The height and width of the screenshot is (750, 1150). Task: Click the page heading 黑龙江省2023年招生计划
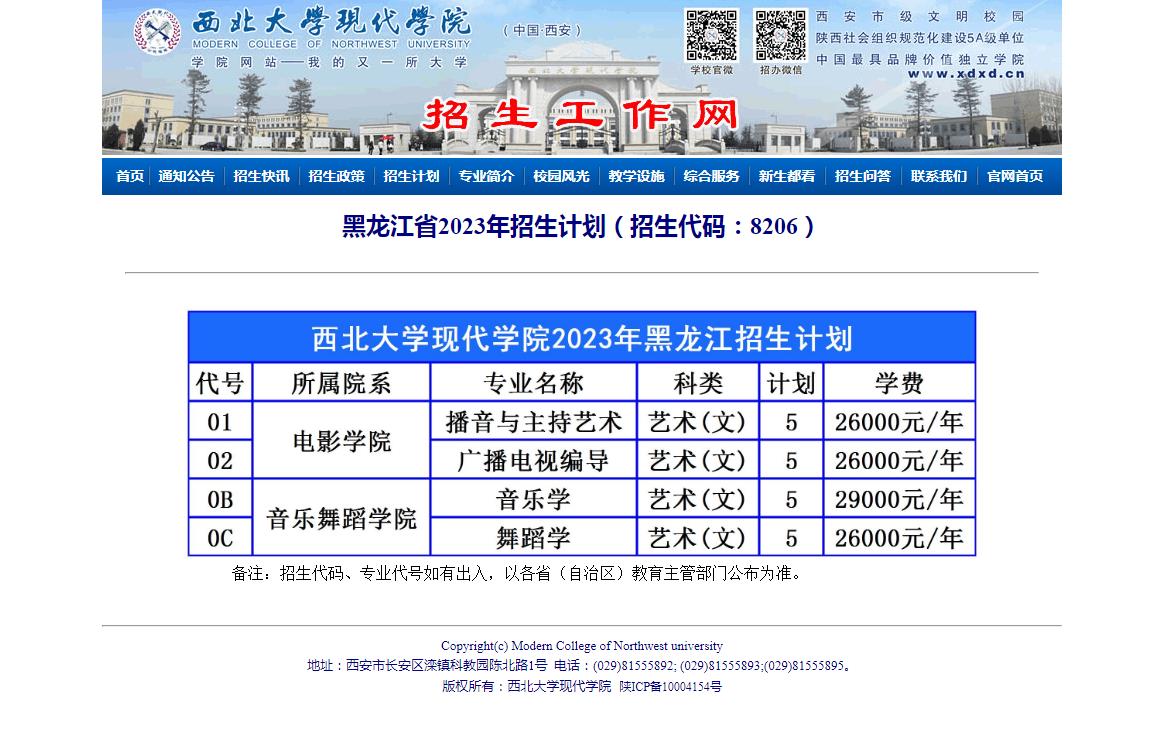click(x=579, y=227)
